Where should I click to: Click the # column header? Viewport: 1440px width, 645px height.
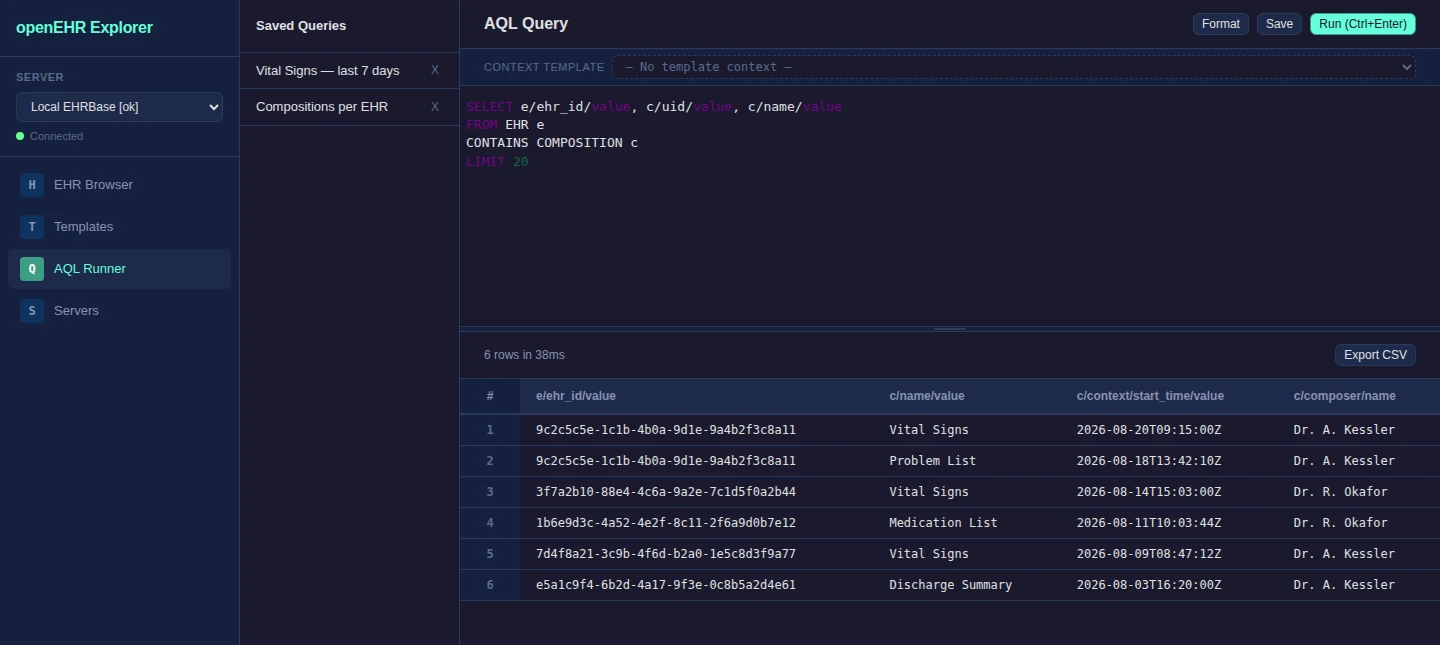click(490, 396)
